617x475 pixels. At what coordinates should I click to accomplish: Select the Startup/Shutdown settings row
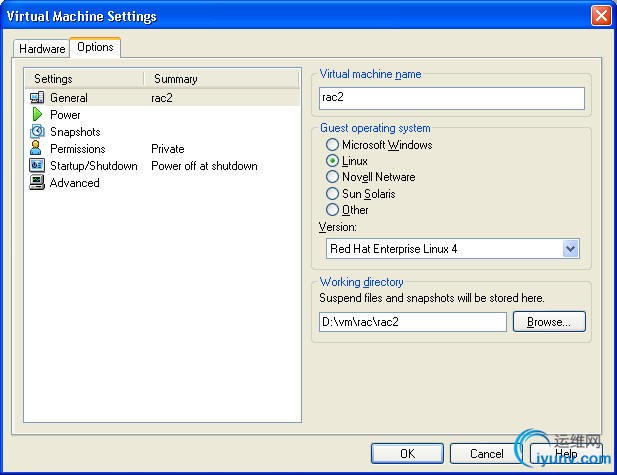click(163, 166)
